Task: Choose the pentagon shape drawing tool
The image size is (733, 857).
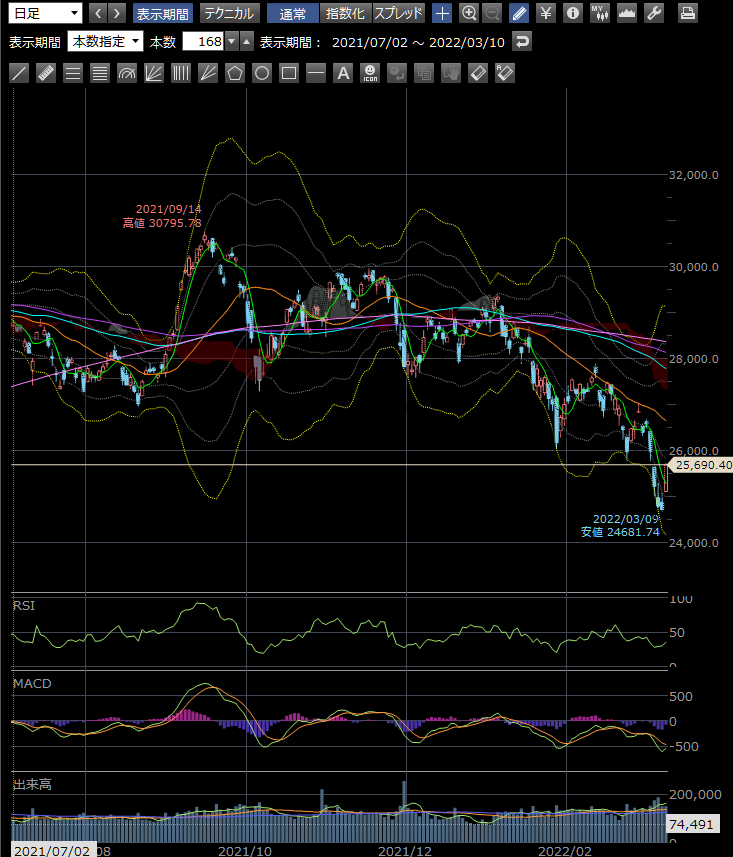Action: (235, 73)
